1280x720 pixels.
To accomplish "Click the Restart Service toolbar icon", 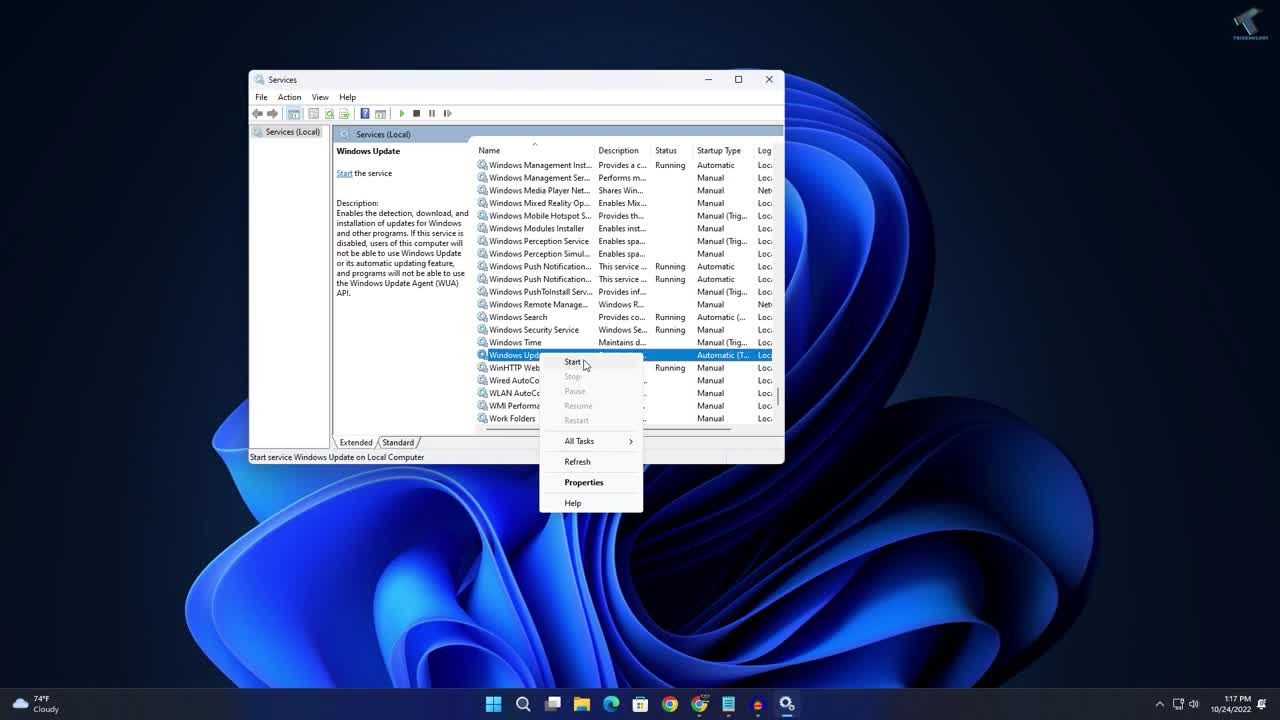I will [x=447, y=113].
